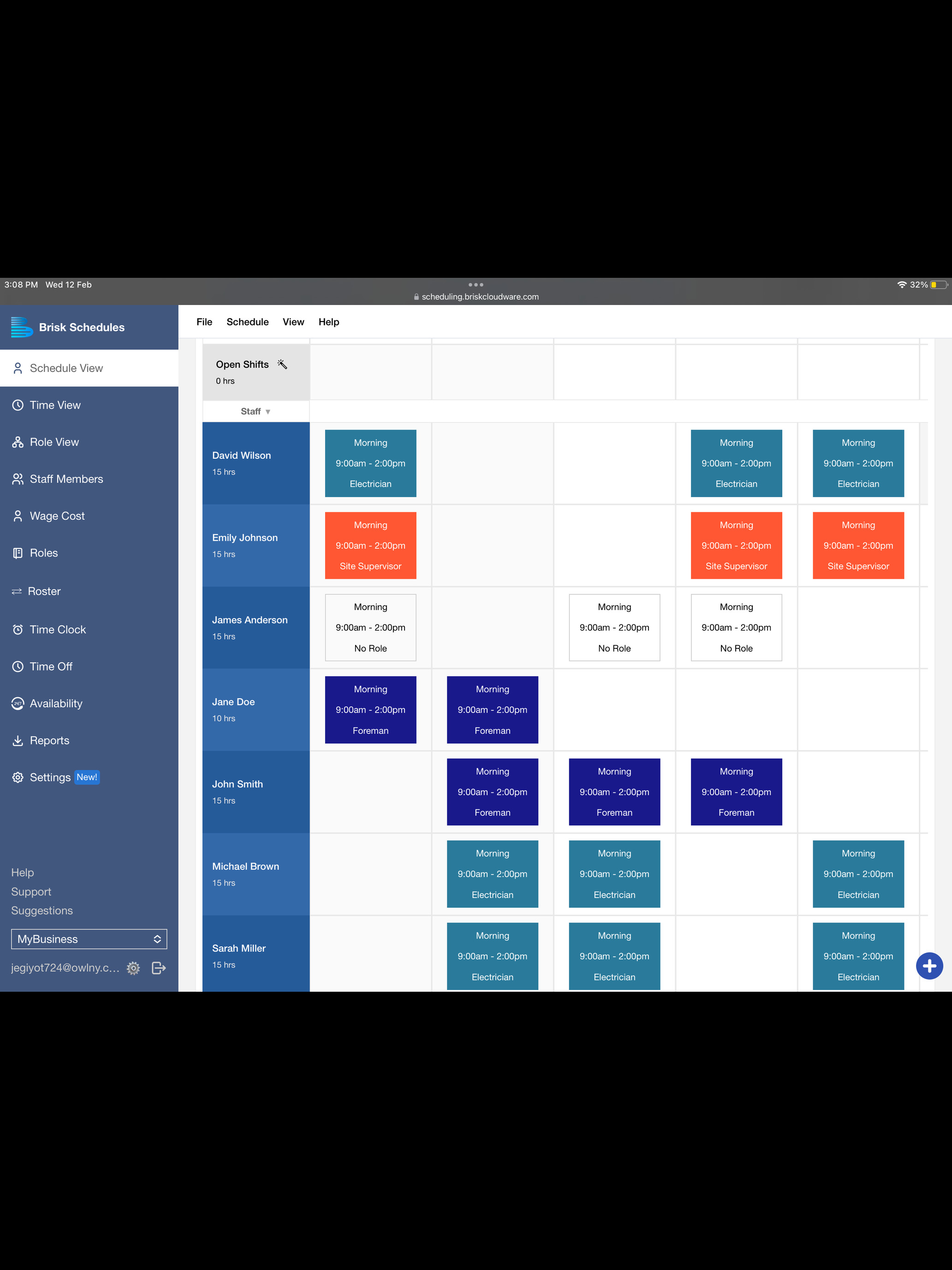Select Sarah Miller's middle Electrician shift

coord(614,956)
